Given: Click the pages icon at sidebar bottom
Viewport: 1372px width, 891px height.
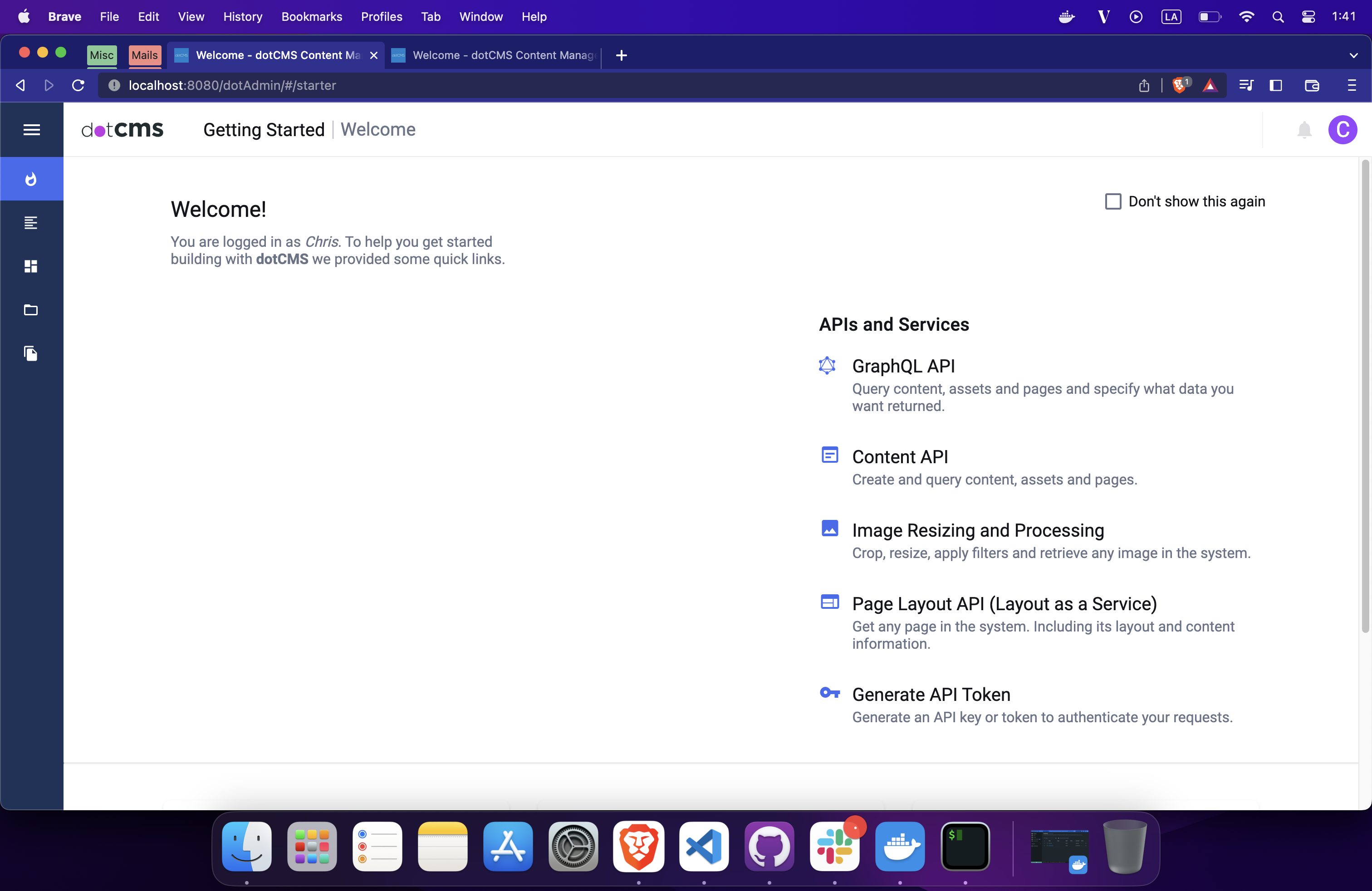Looking at the screenshot, I should [x=31, y=353].
